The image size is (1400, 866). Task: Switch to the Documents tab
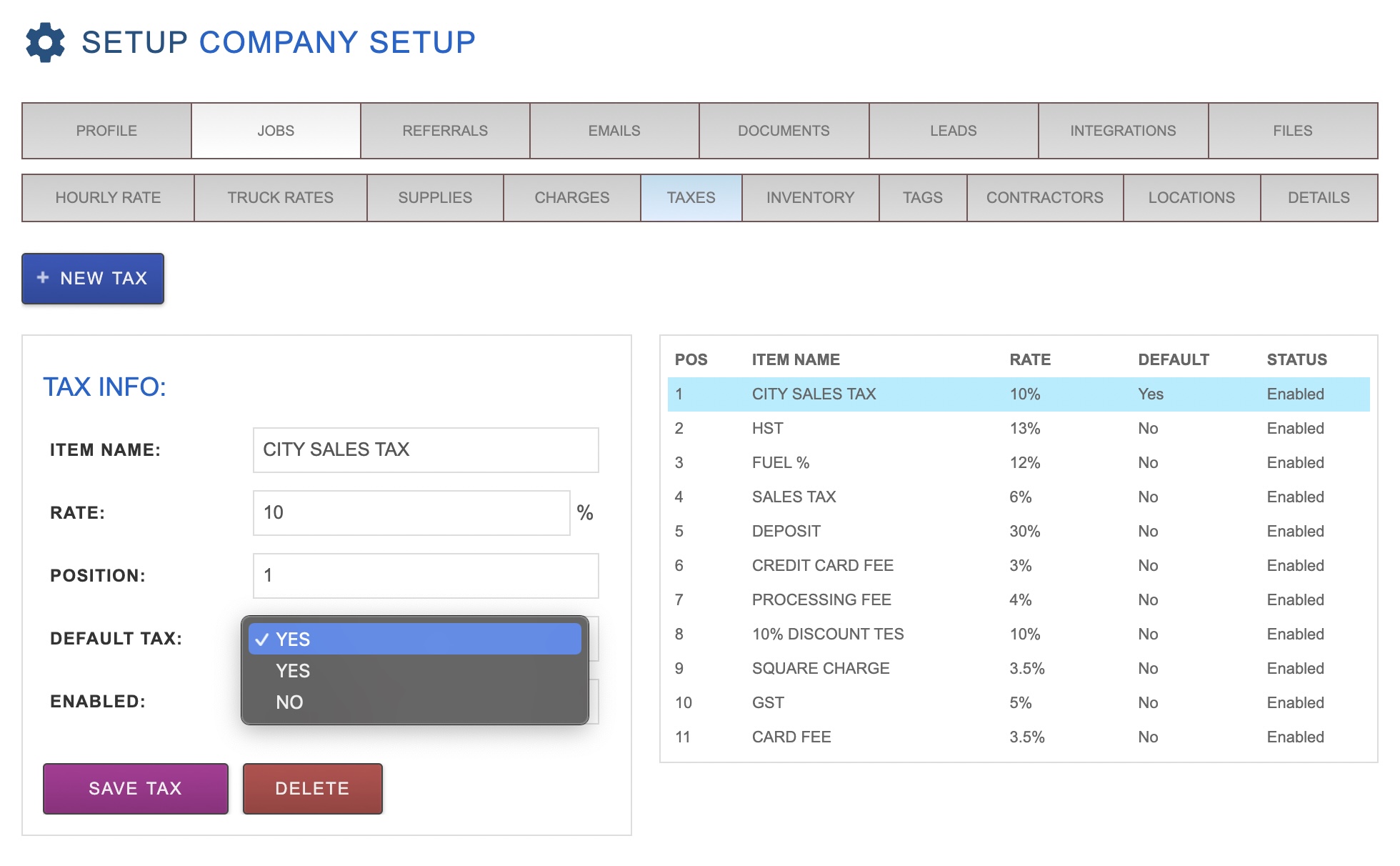click(784, 131)
